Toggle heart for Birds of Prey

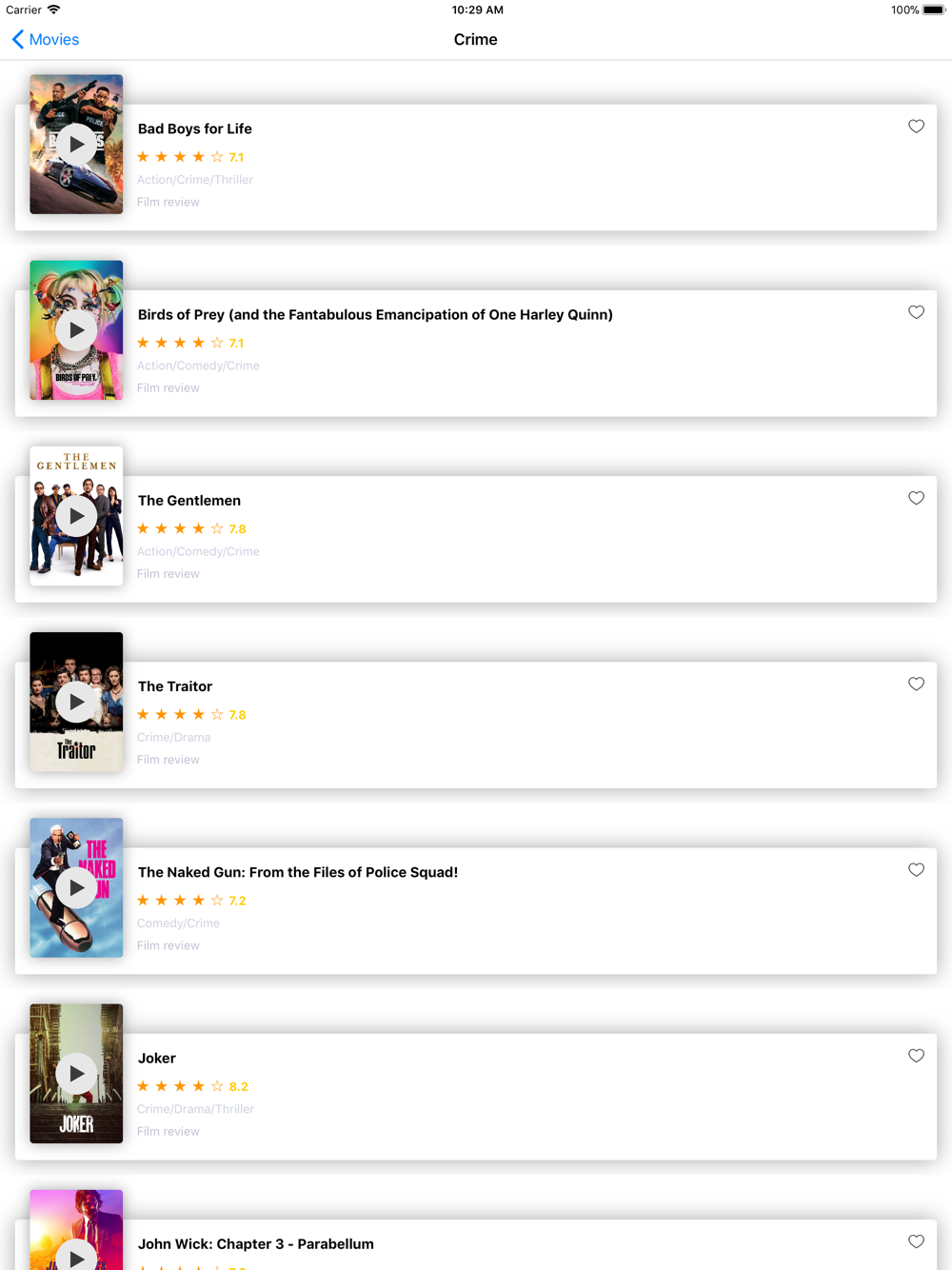pyautogui.click(x=916, y=312)
